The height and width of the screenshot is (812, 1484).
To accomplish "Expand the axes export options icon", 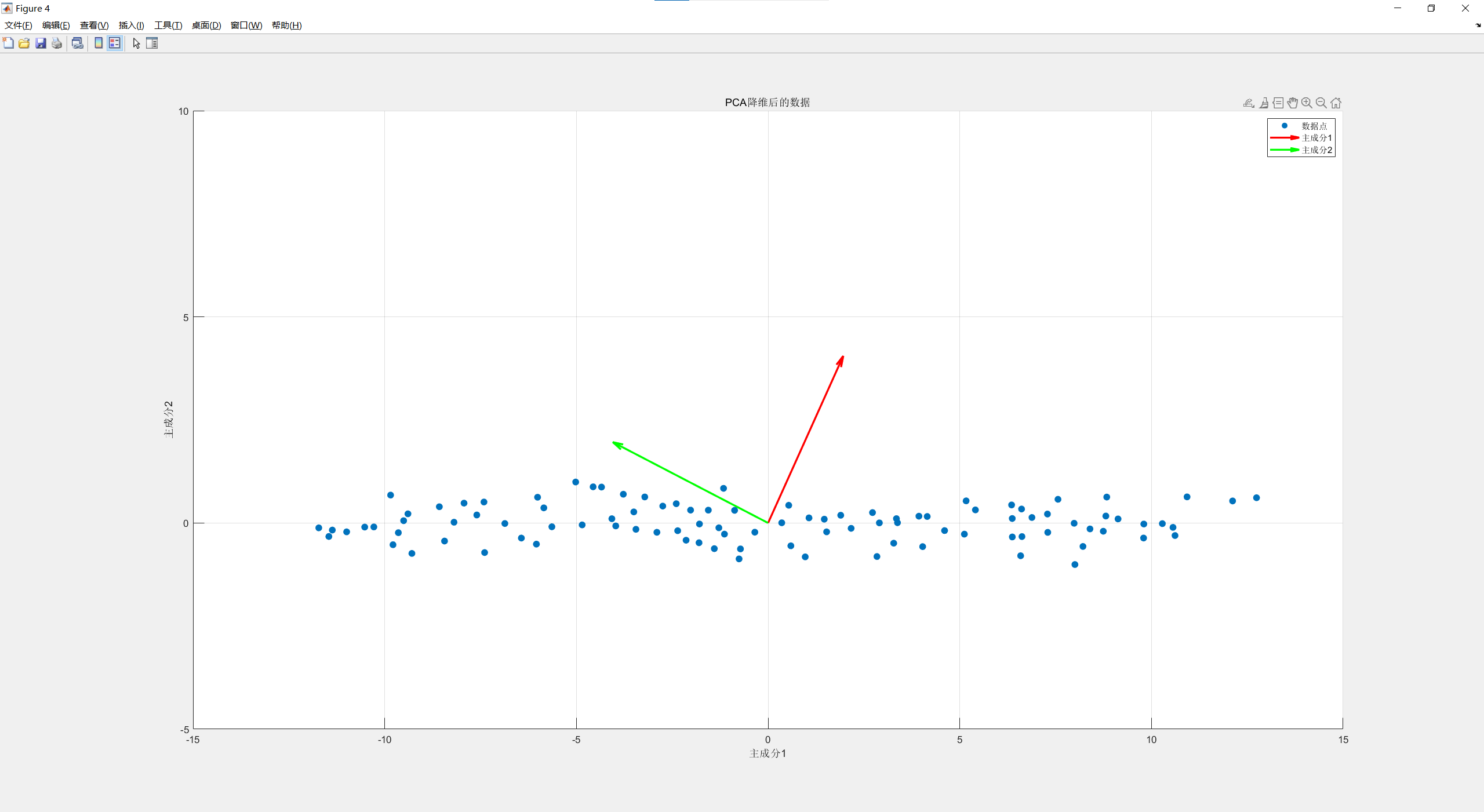I will click(1249, 103).
